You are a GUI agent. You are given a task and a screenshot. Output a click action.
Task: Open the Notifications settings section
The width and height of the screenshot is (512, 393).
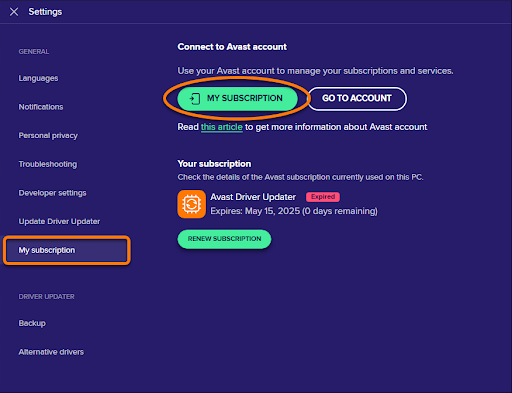(41, 107)
